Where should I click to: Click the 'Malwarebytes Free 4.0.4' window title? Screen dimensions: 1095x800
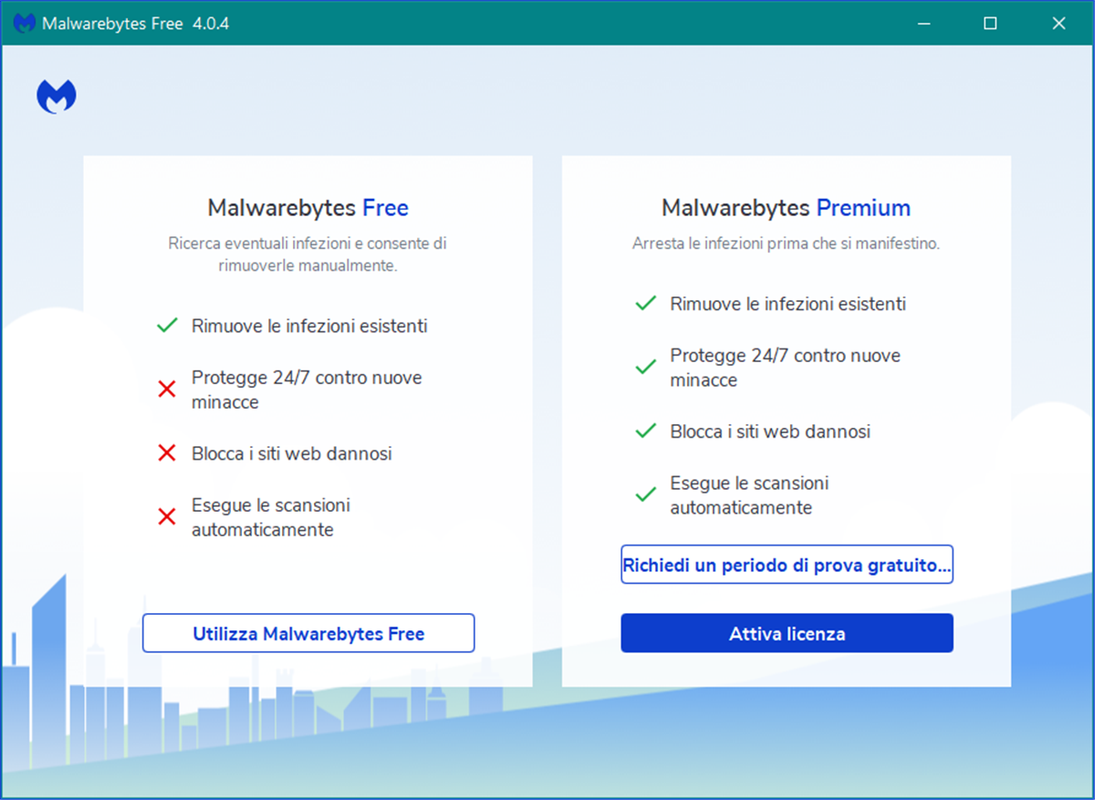click(x=135, y=24)
